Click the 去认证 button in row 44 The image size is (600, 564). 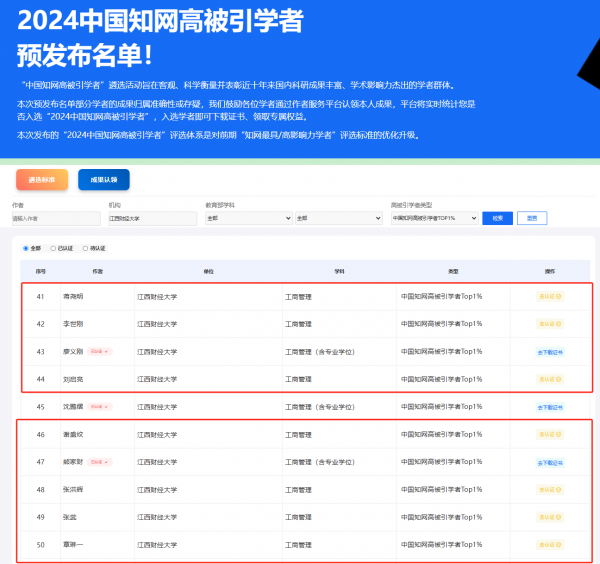coord(550,379)
